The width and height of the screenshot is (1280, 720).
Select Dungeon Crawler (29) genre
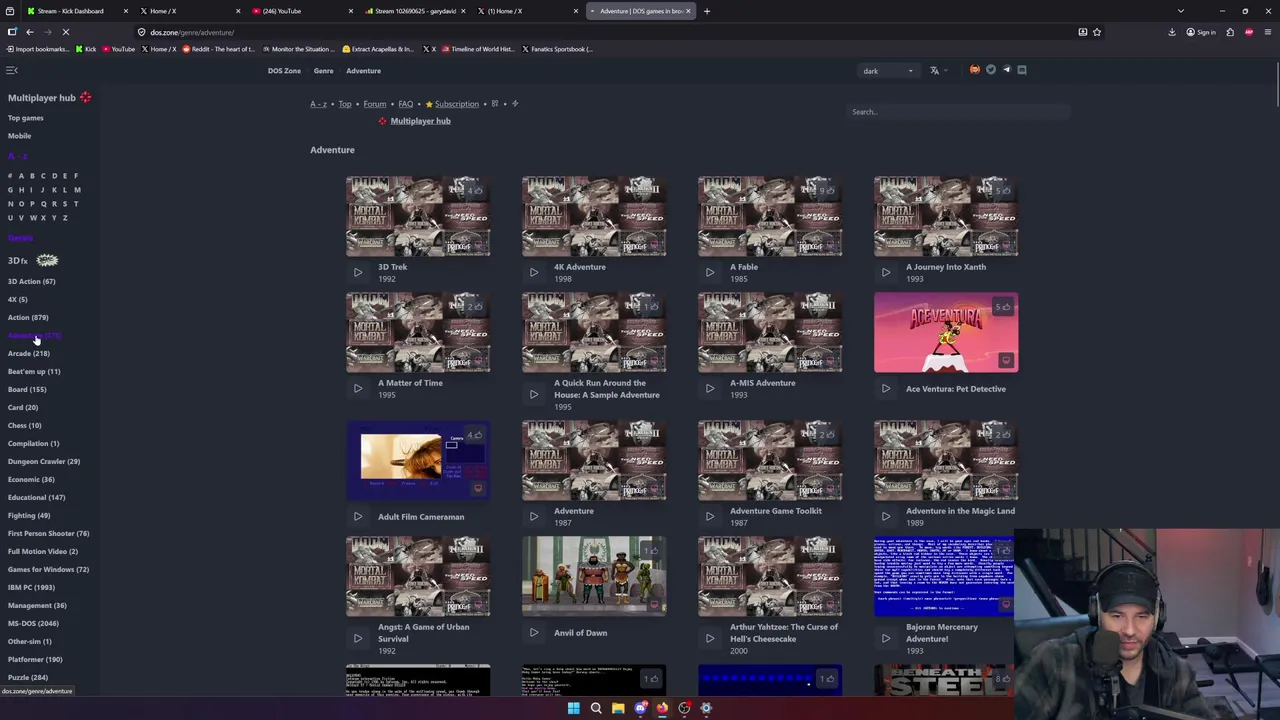44,461
